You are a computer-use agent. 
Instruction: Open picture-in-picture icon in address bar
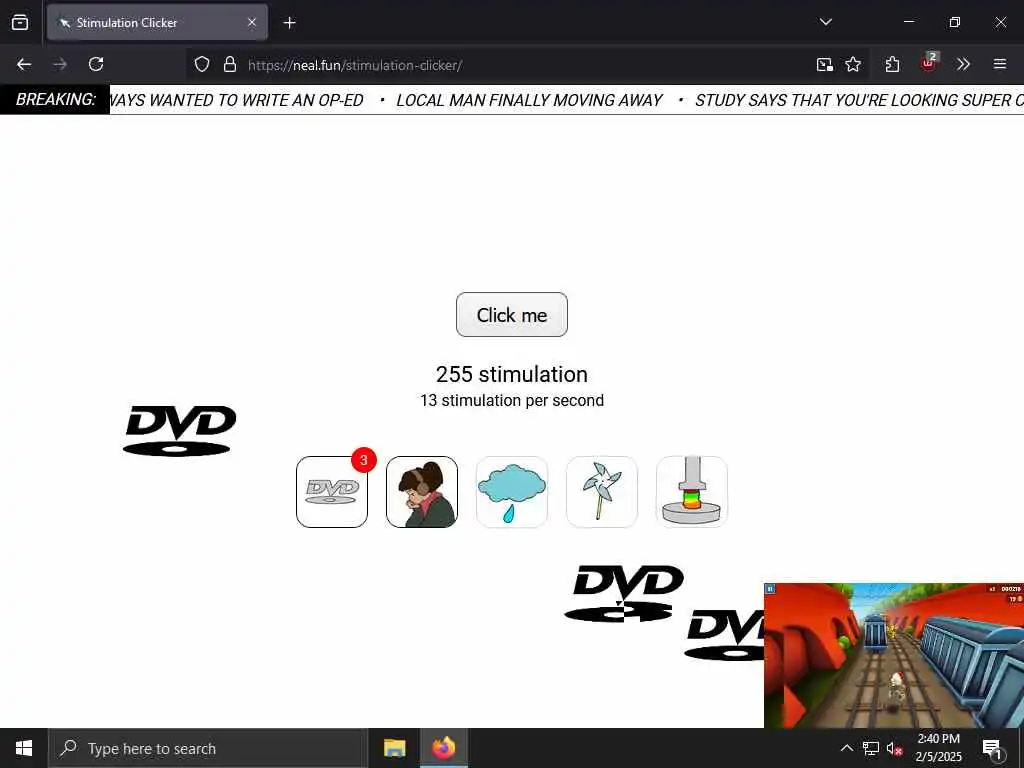pyautogui.click(x=825, y=64)
